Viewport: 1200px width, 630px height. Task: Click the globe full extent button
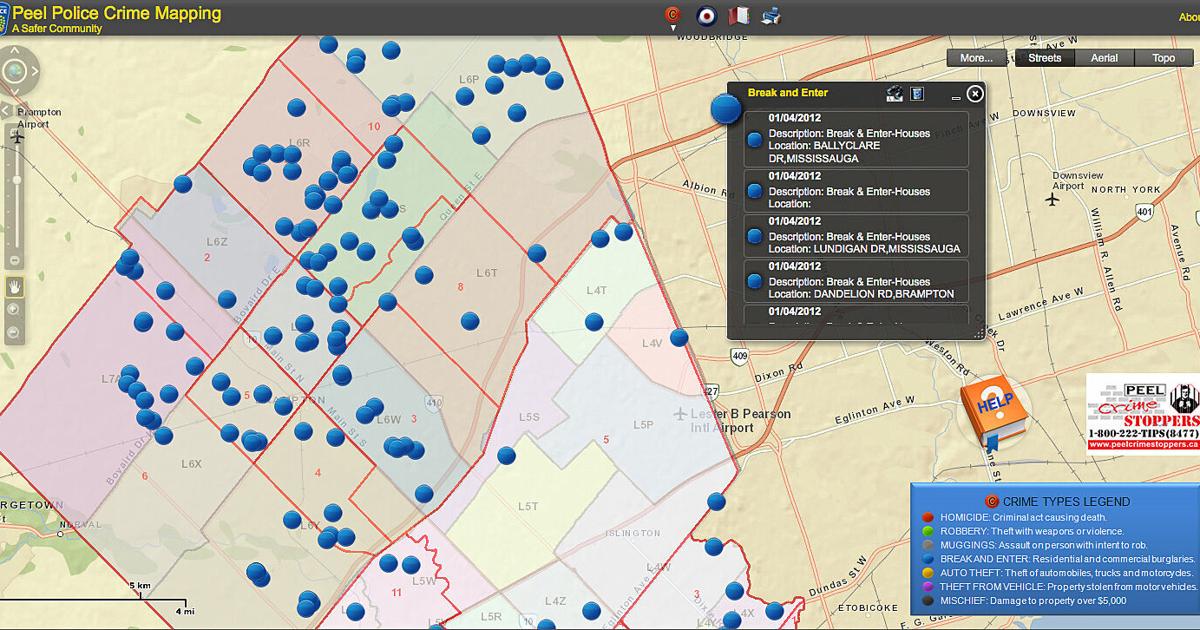point(16,71)
